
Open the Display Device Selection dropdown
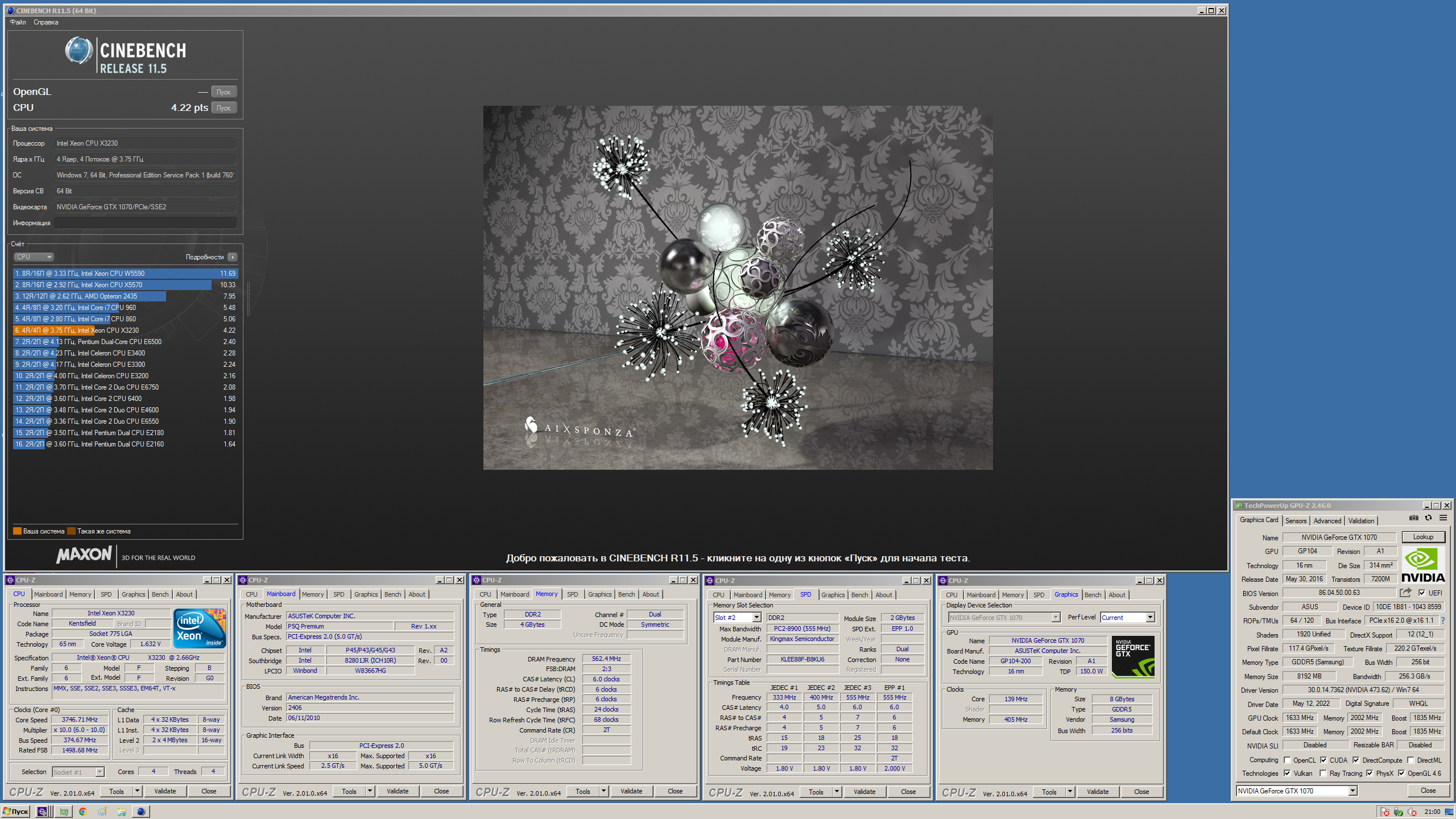click(1004, 618)
